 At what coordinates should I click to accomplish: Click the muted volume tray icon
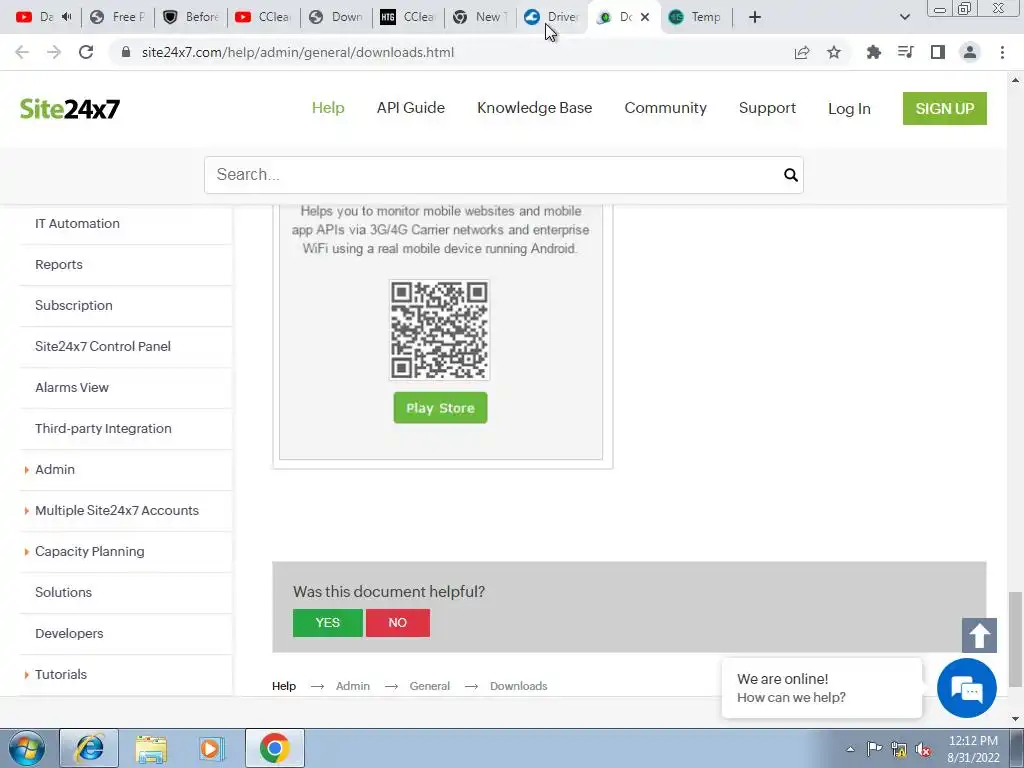point(923,750)
